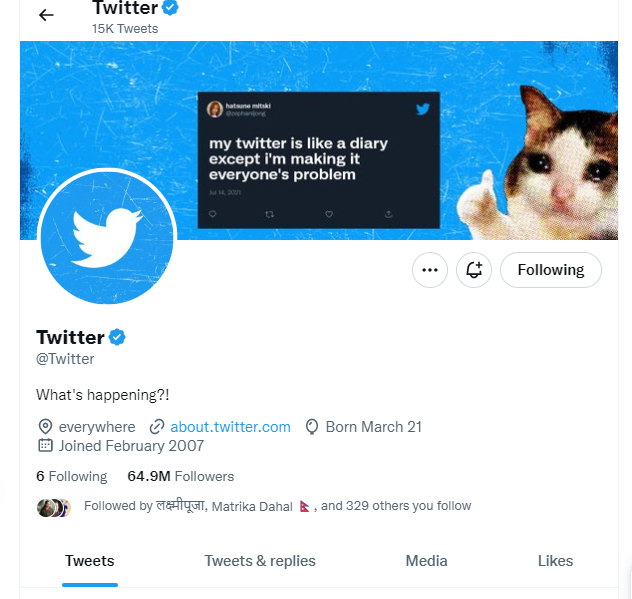Toggle notifications with the bell icon
Image resolution: width=632 pixels, height=599 pixels.
coord(474,270)
